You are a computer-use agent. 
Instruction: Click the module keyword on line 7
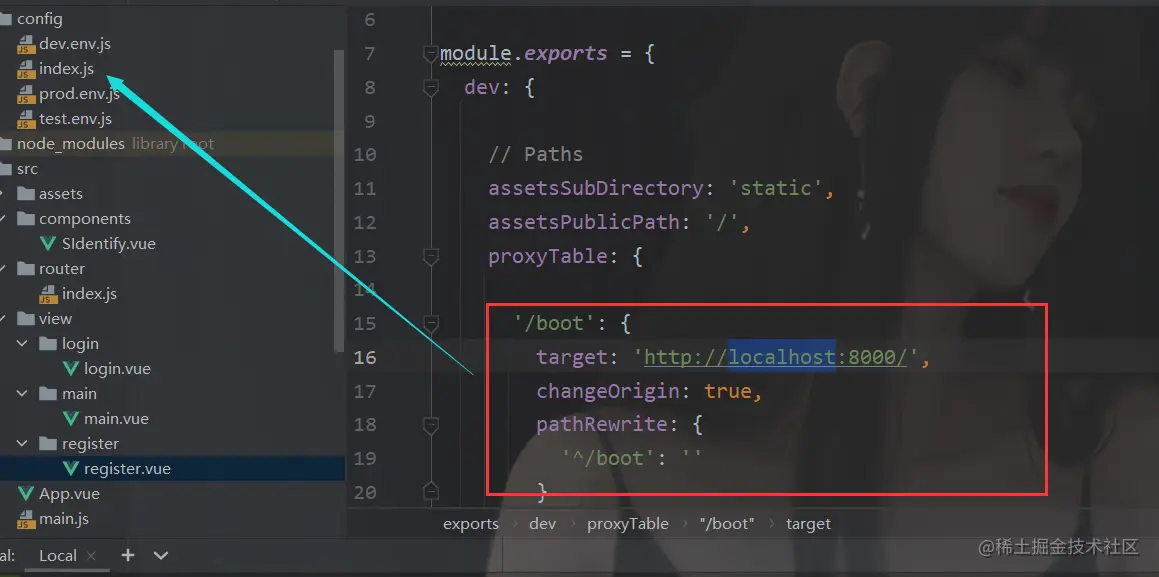click(x=476, y=54)
